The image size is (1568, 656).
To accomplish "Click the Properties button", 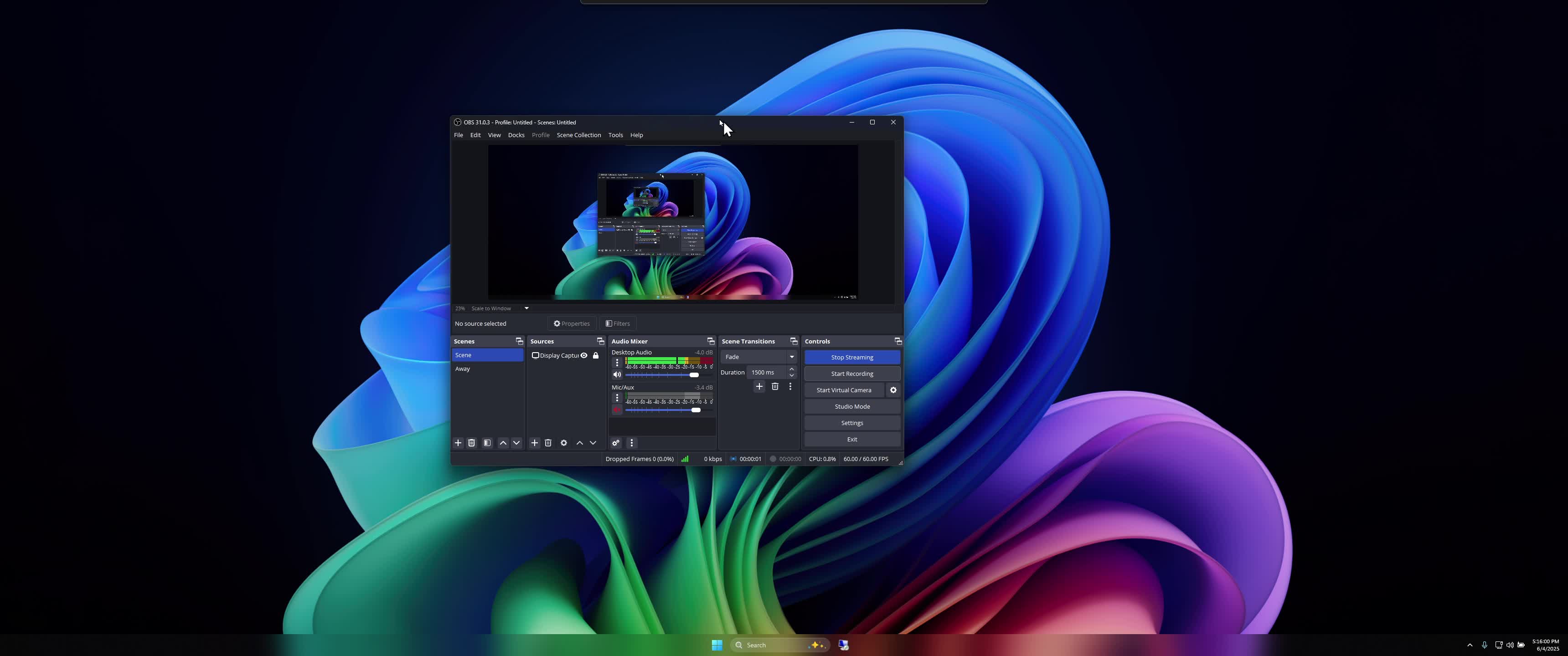I will pos(572,324).
